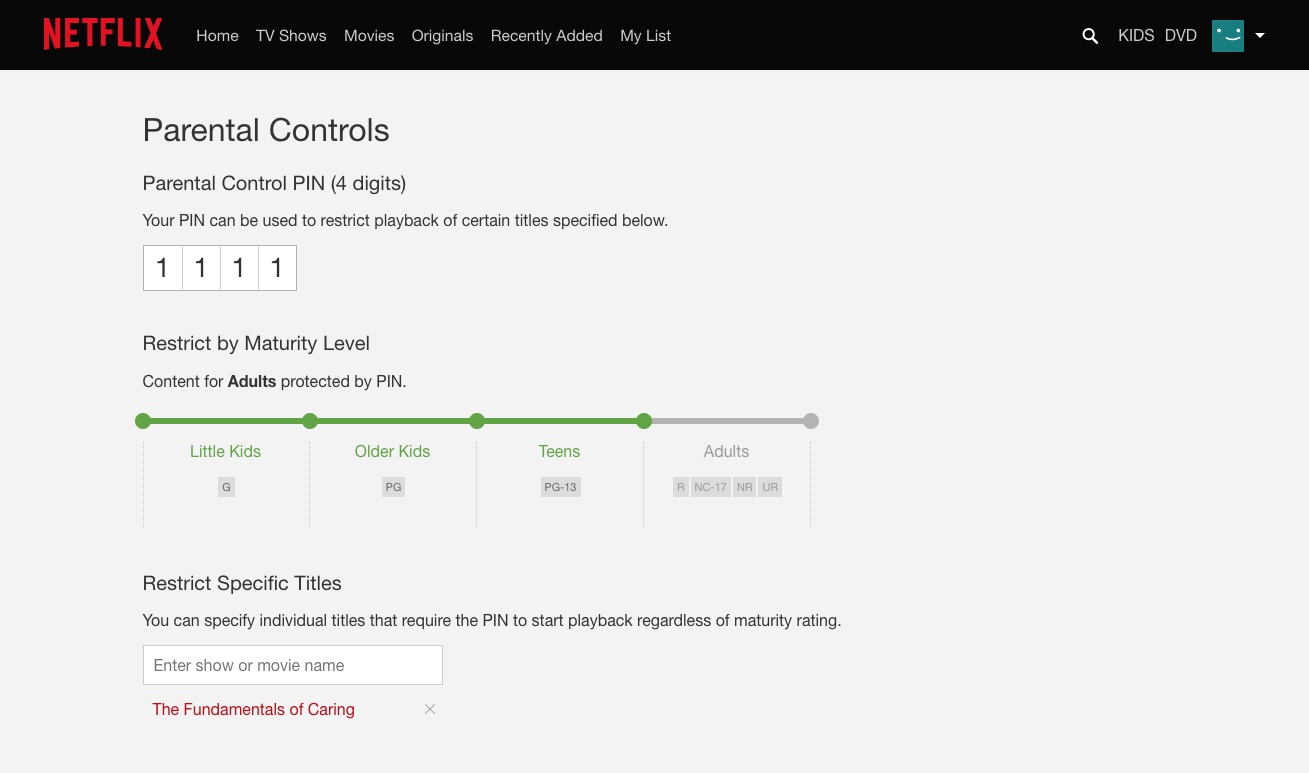Switch to KIDS mode
Image resolution: width=1309 pixels, height=773 pixels.
1136,36
